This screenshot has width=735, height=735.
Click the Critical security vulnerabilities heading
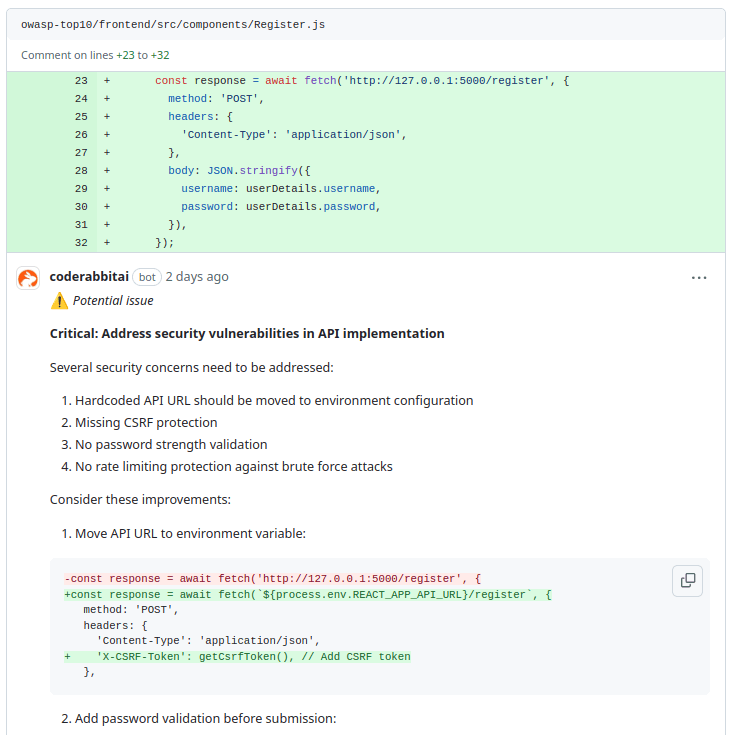[247, 334]
